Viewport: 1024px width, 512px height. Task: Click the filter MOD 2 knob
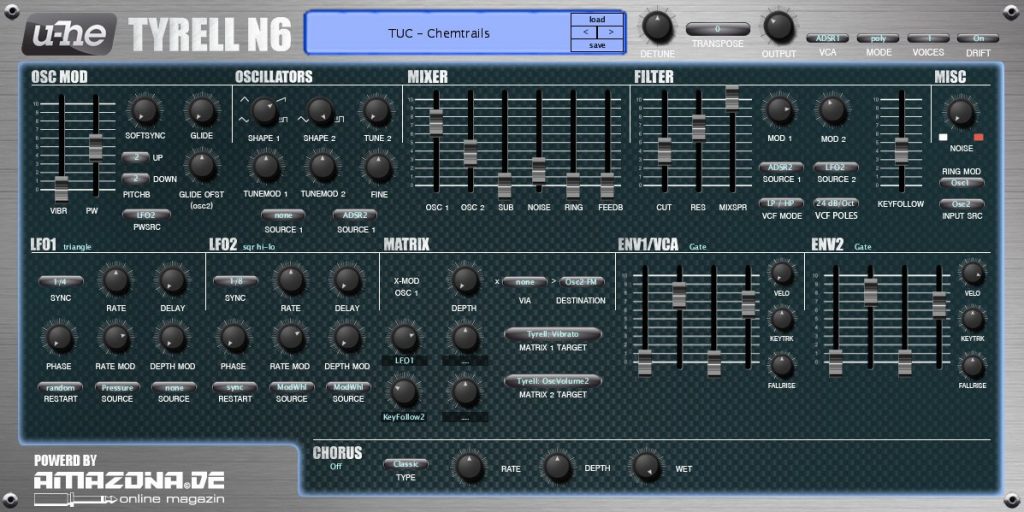point(833,111)
